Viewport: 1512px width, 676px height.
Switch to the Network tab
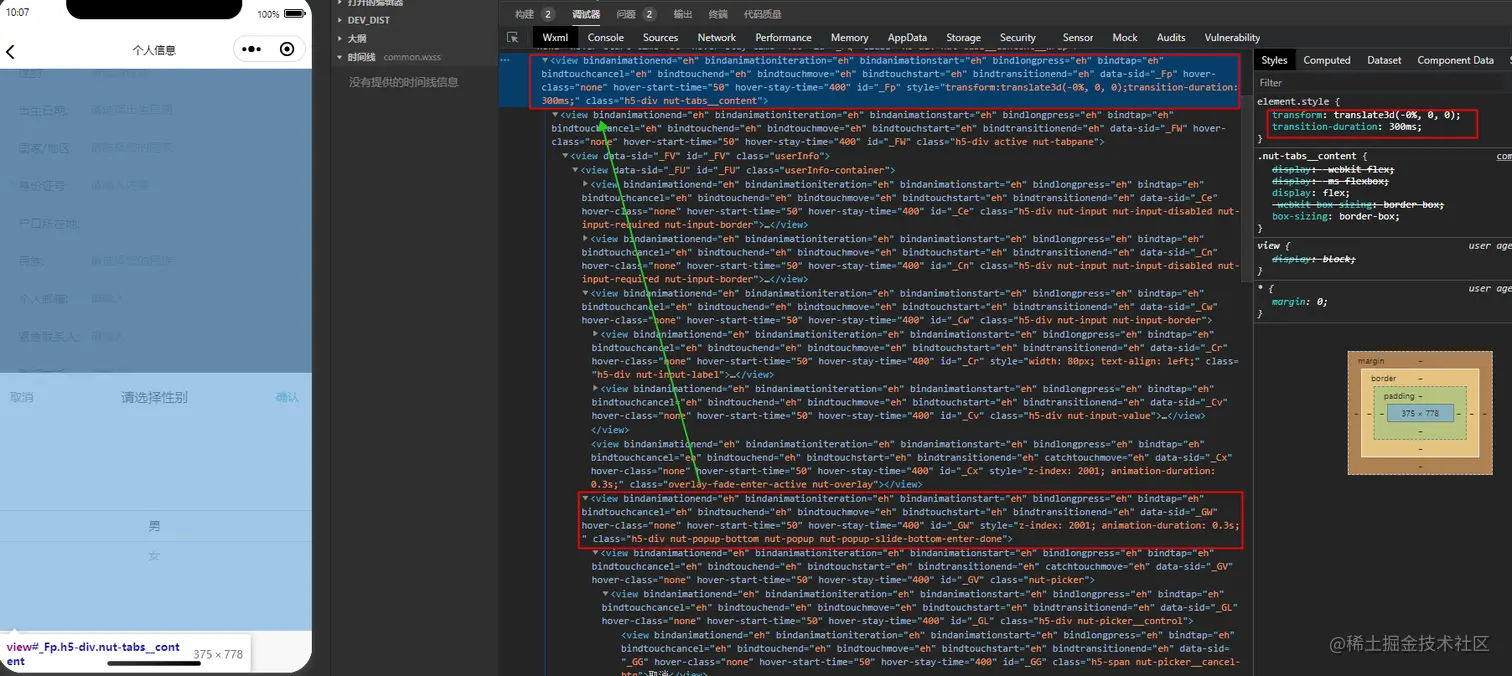pyautogui.click(x=717, y=37)
